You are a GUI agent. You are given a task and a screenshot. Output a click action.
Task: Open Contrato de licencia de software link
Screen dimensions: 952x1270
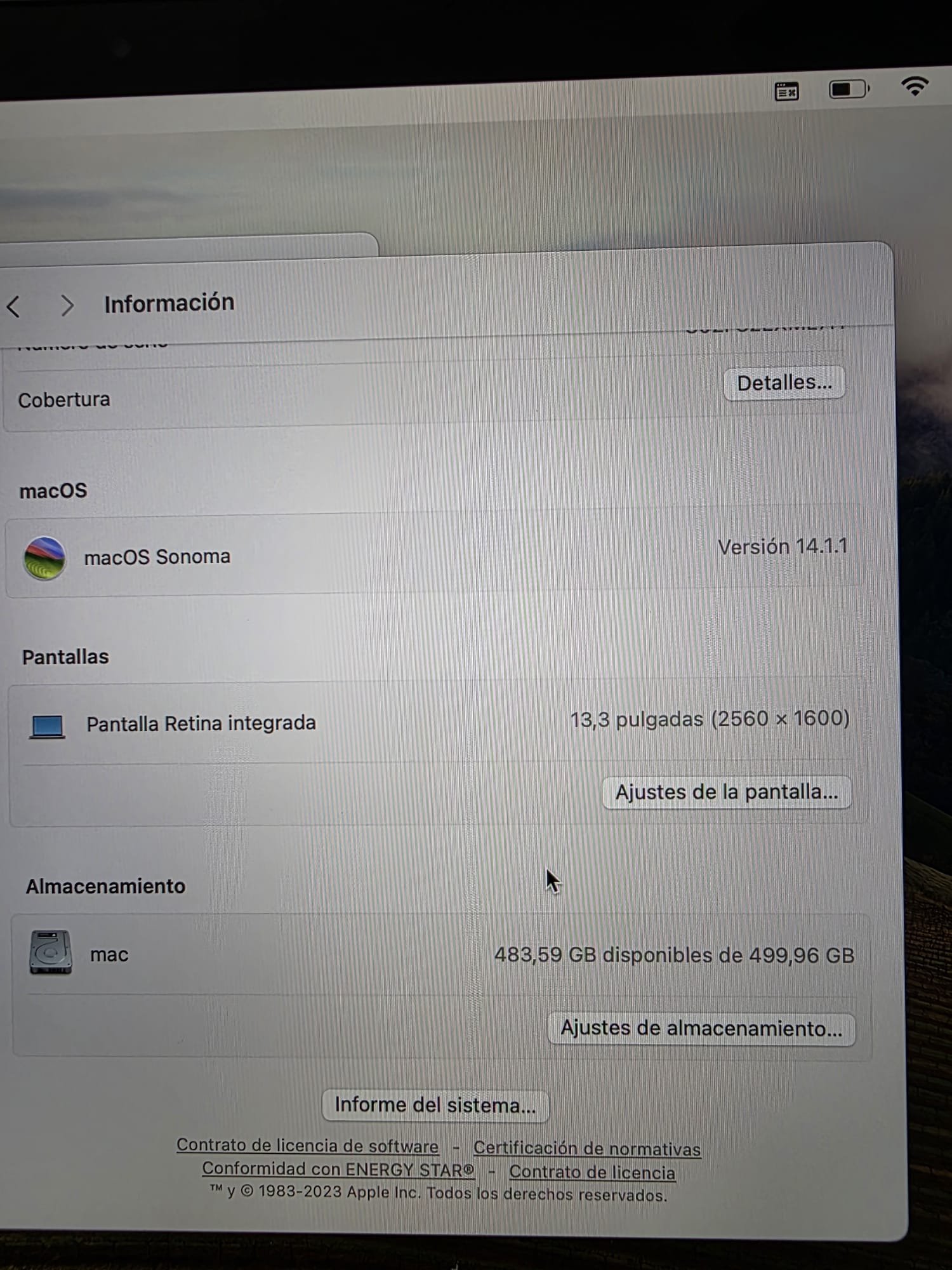(307, 1146)
